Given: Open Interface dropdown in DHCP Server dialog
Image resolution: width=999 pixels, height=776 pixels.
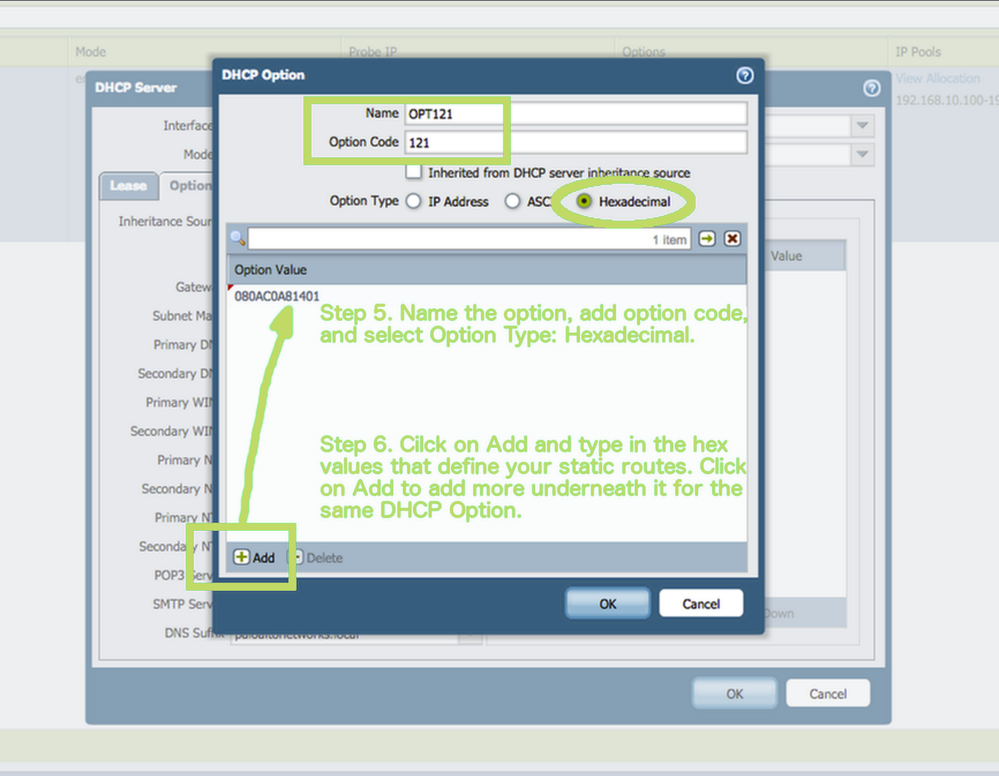Looking at the screenshot, I should point(862,126).
